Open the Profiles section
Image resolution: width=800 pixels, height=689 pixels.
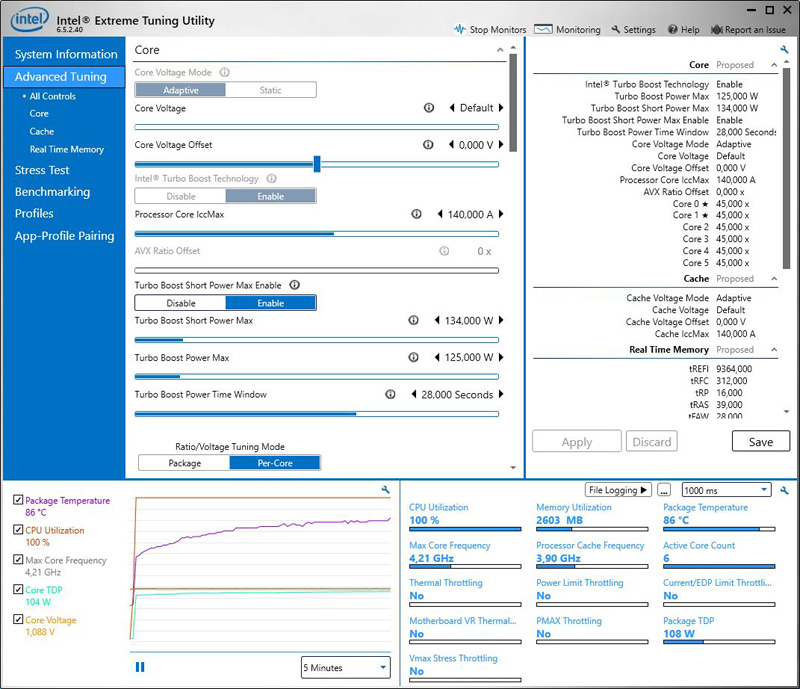(x=34, y=213)
